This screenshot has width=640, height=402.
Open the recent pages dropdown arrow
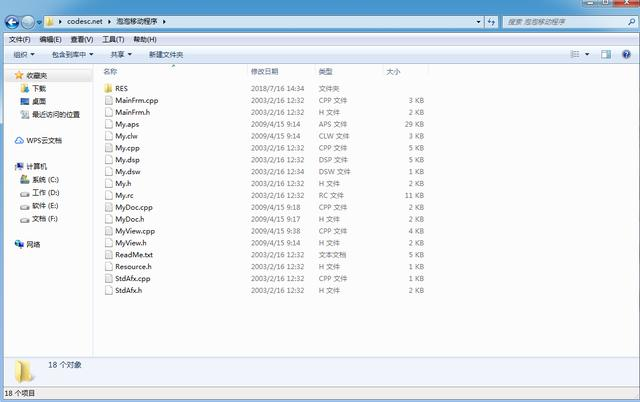pos(39,22)
